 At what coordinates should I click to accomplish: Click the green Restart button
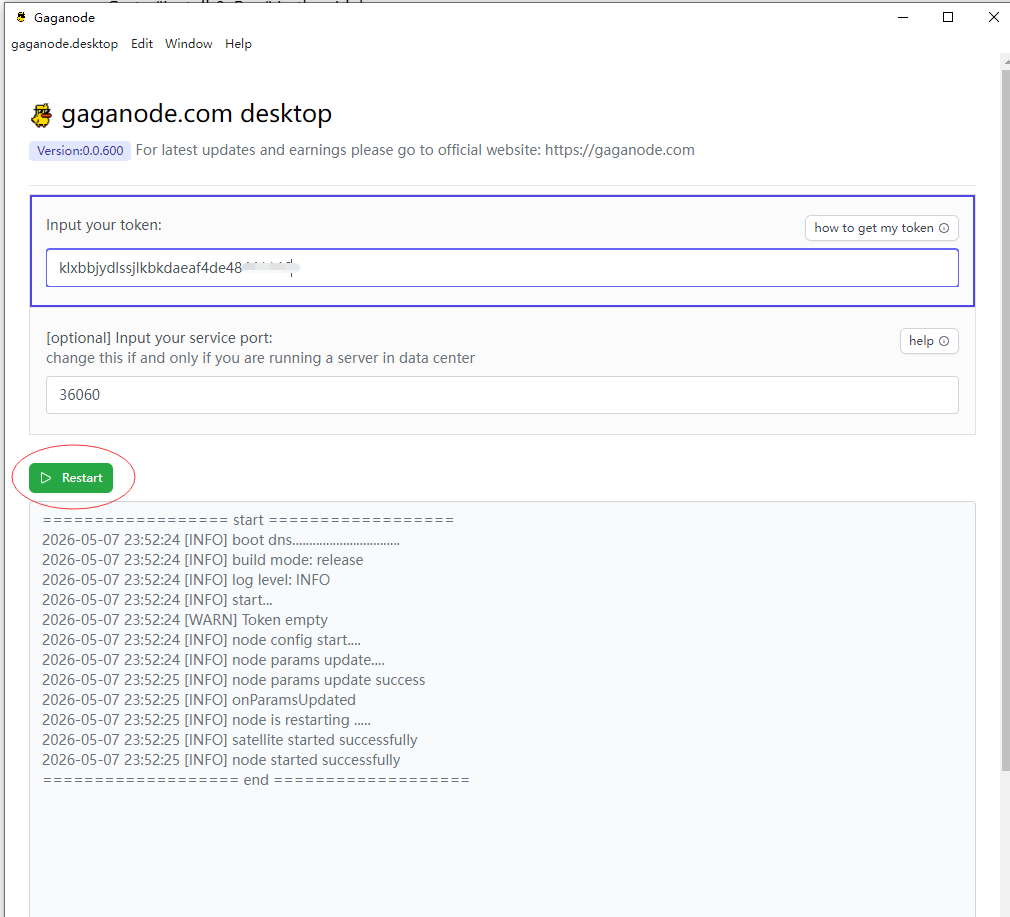click(x=71, y=478)
